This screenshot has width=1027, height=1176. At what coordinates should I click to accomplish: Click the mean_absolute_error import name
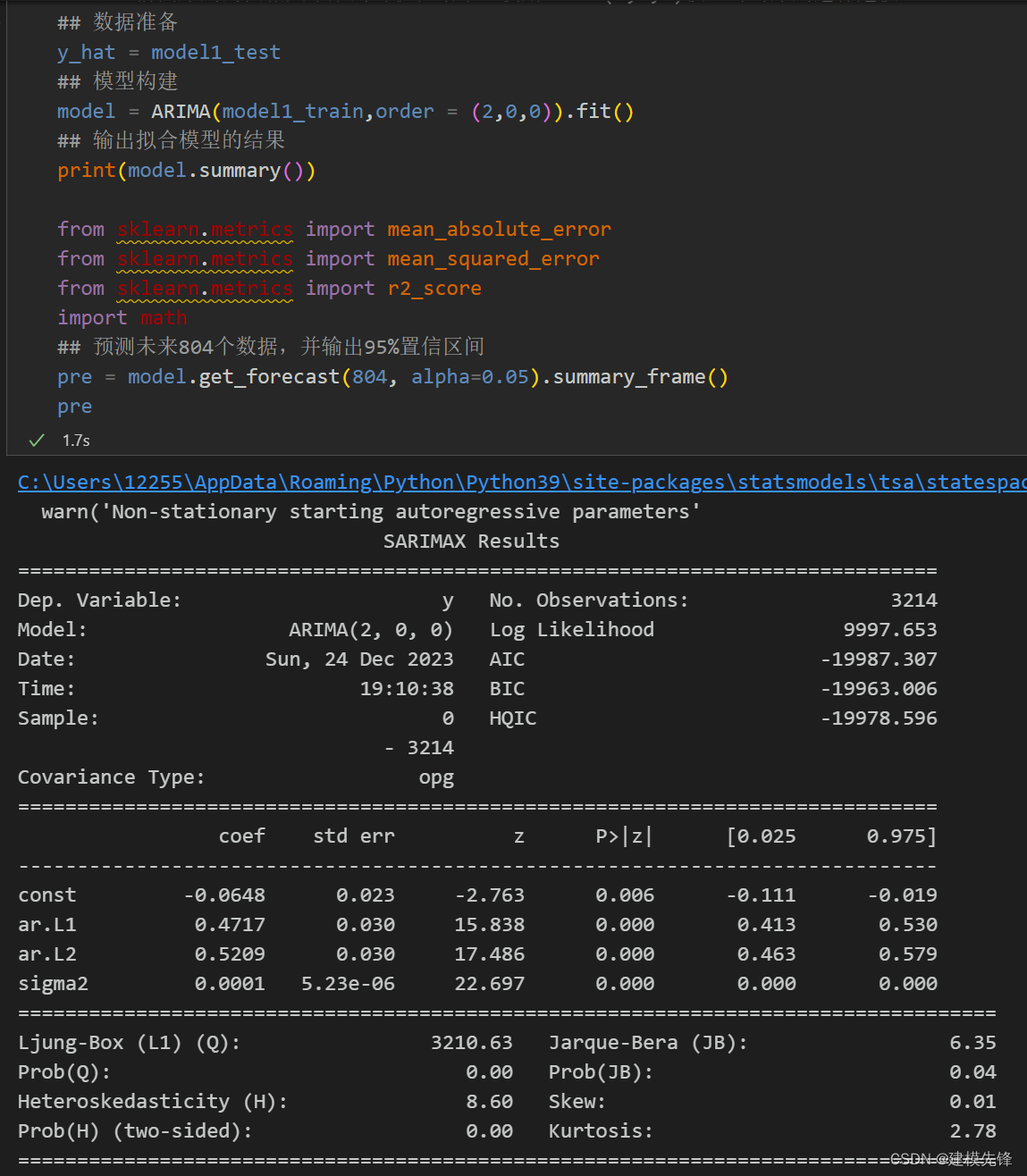(x=499, y=230)
